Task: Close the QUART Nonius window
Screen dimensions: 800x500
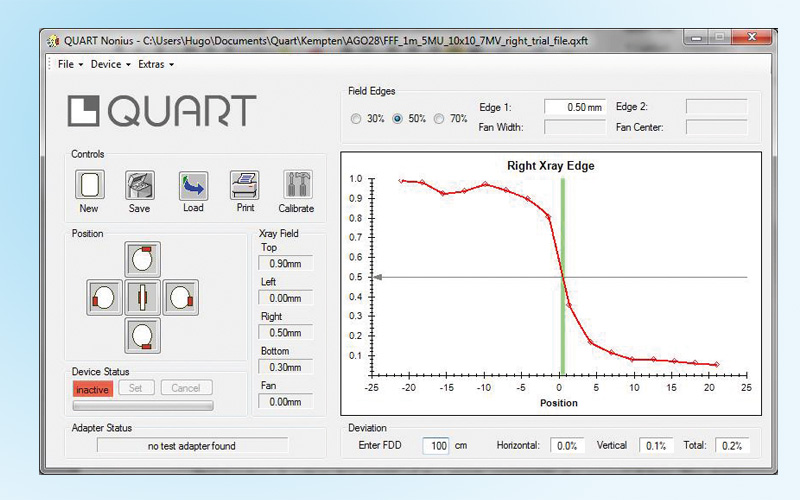Action: click(752, 37)
